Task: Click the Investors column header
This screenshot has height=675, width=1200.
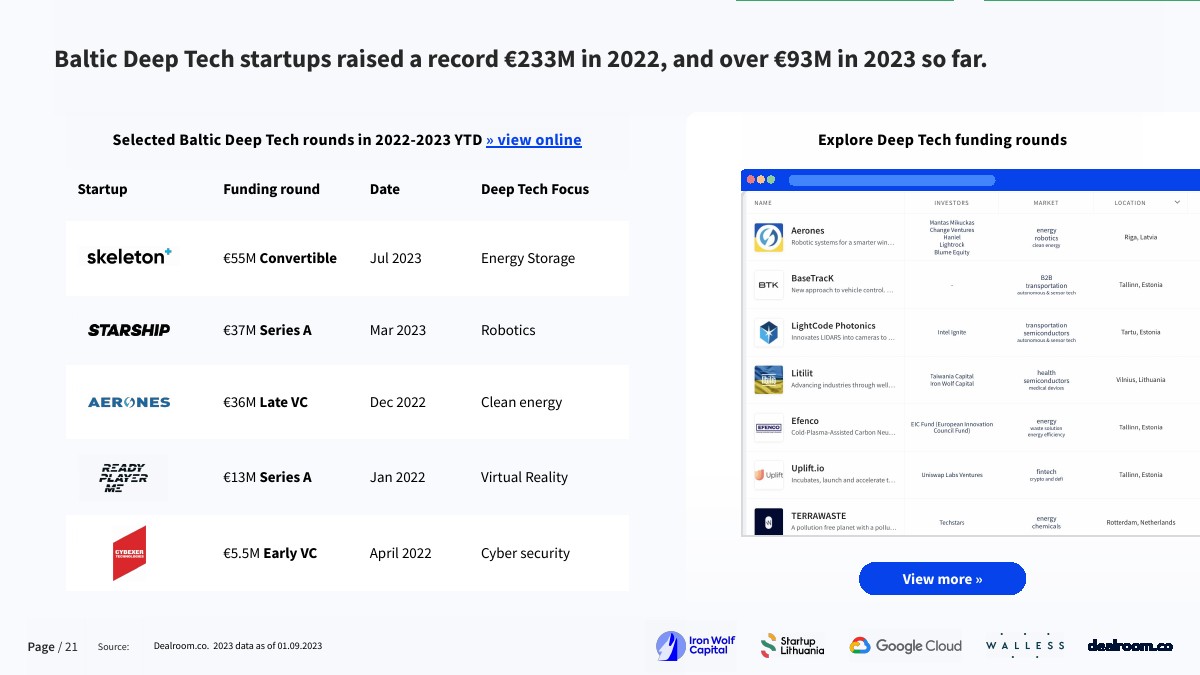Action: 951,203
